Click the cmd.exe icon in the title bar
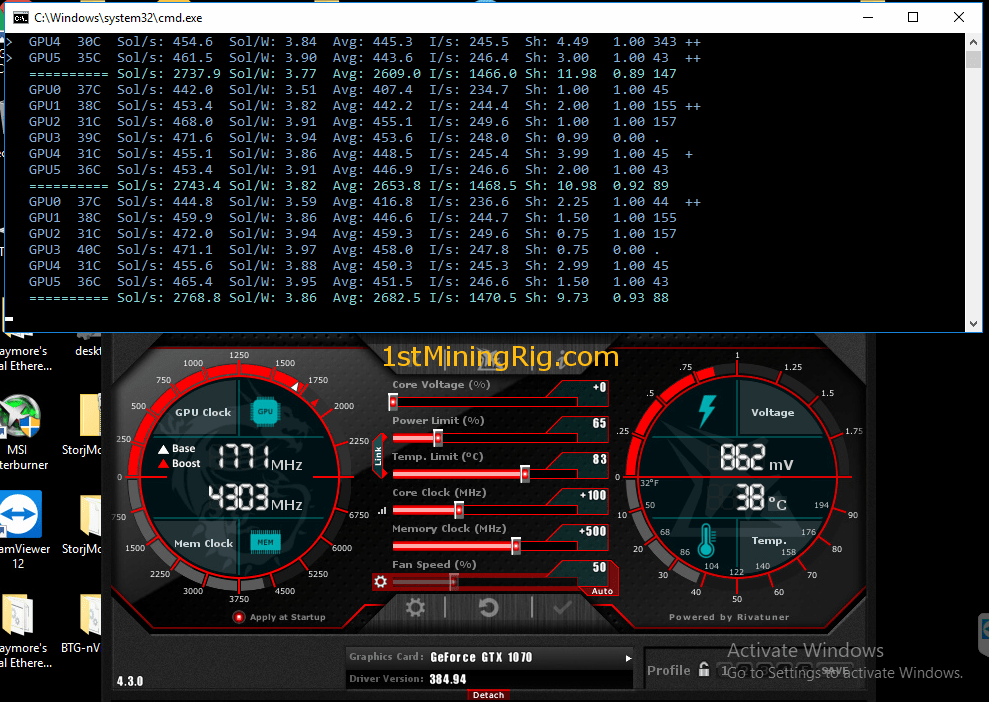The image size is (989, 702). 21,18
